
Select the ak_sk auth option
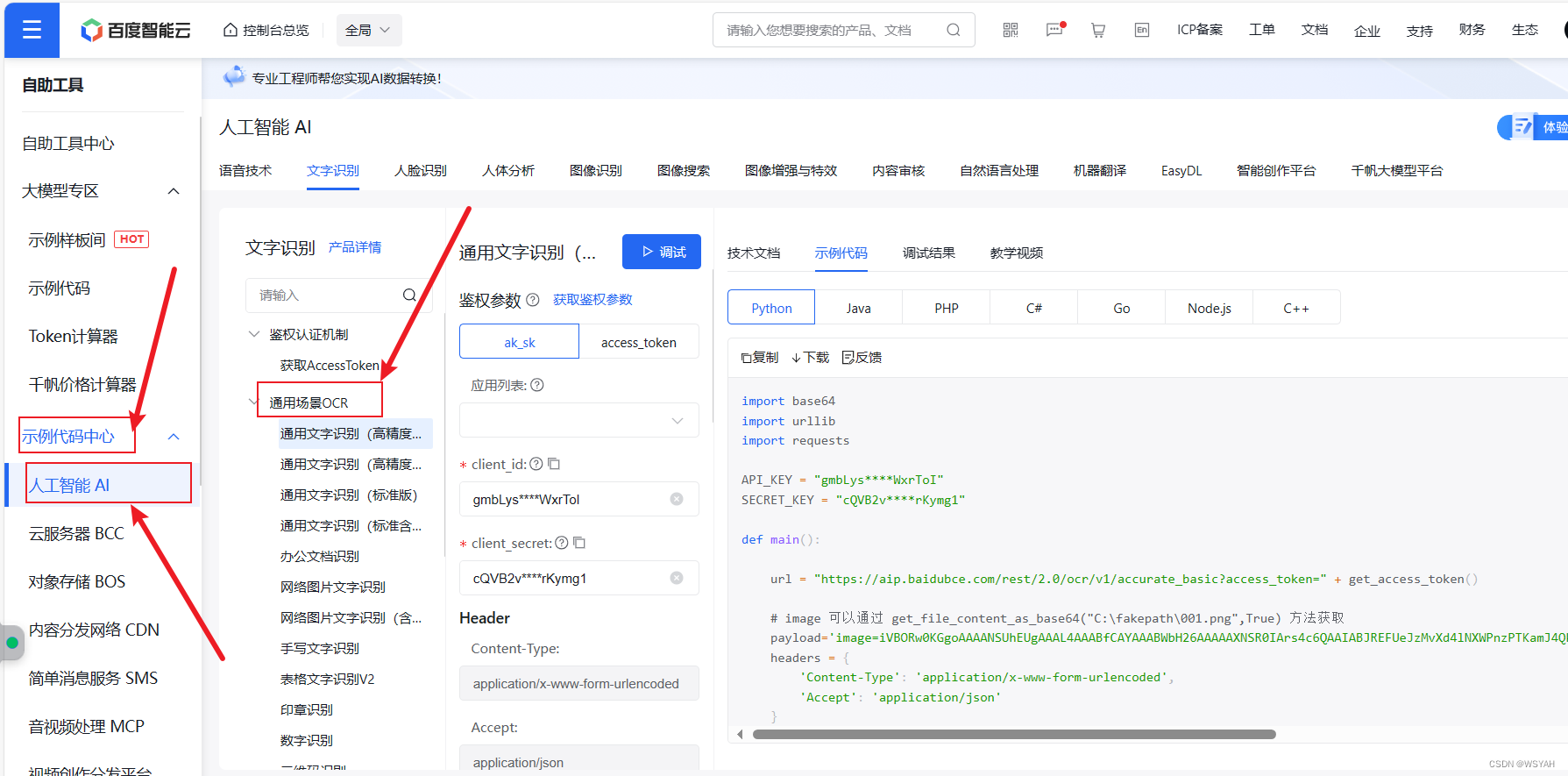(x=519, y=342)
